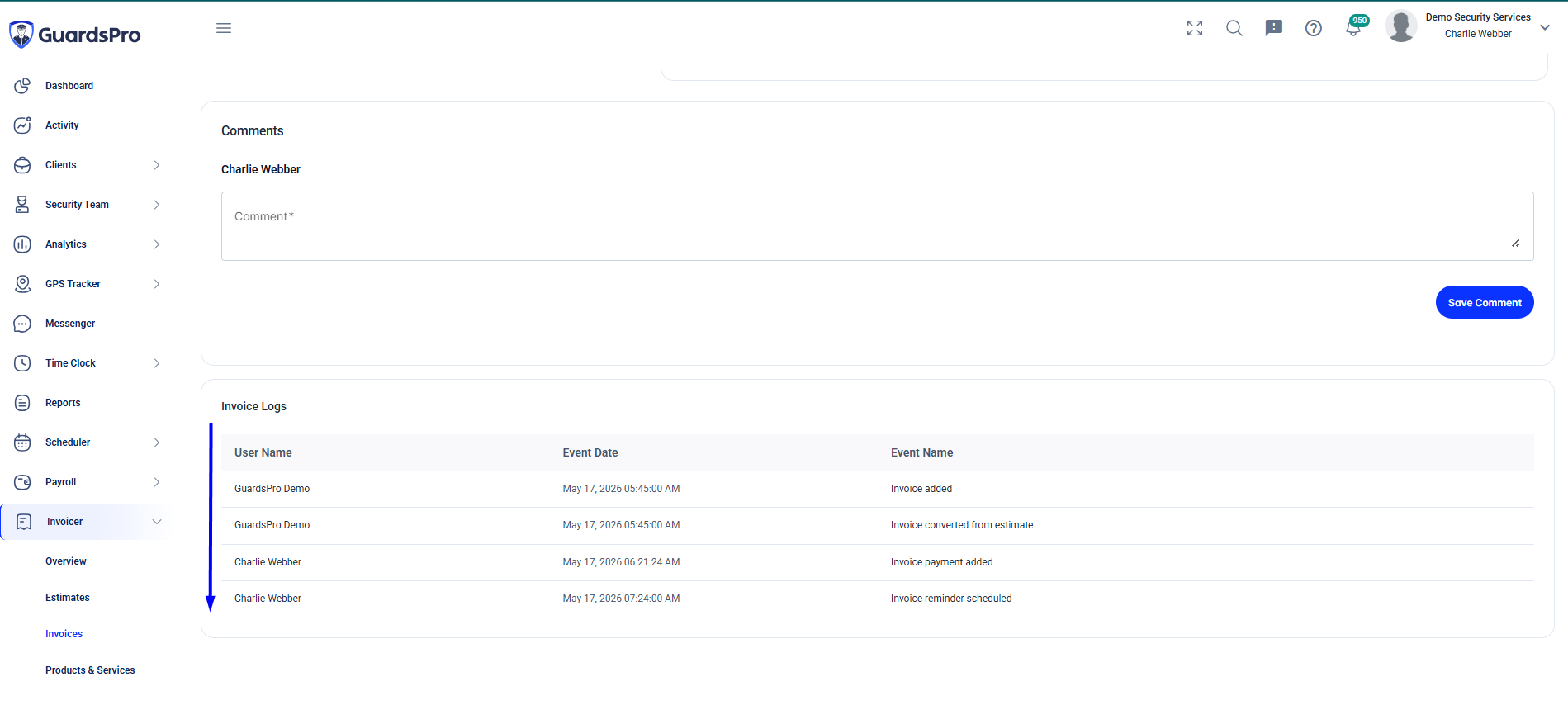Viewport: 1568px width, 705px height.
Task: Go to the Estimates submenu item
Action: (x=68, y=598)
